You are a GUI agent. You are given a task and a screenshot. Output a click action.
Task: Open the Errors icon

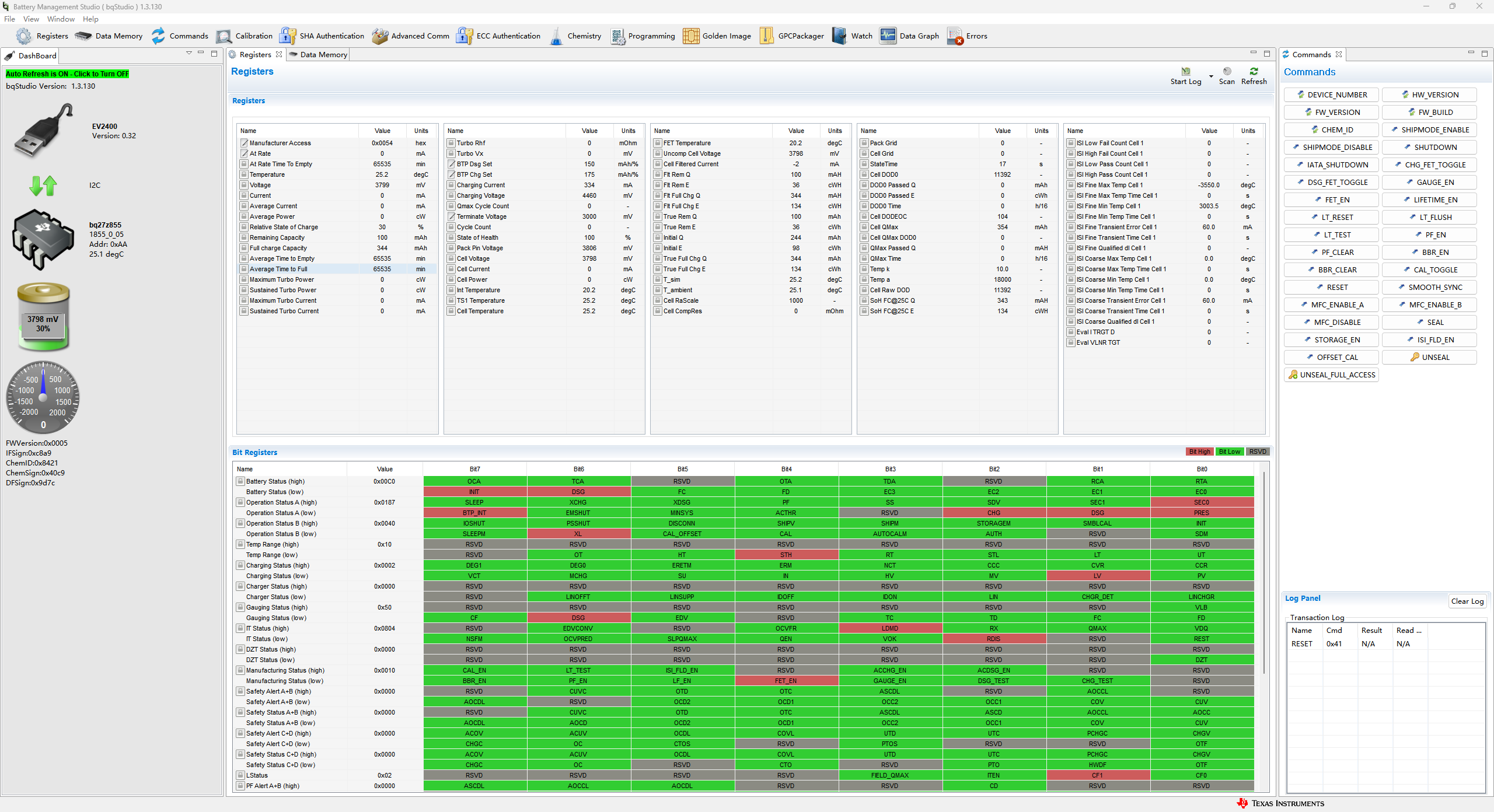point(955,36)
